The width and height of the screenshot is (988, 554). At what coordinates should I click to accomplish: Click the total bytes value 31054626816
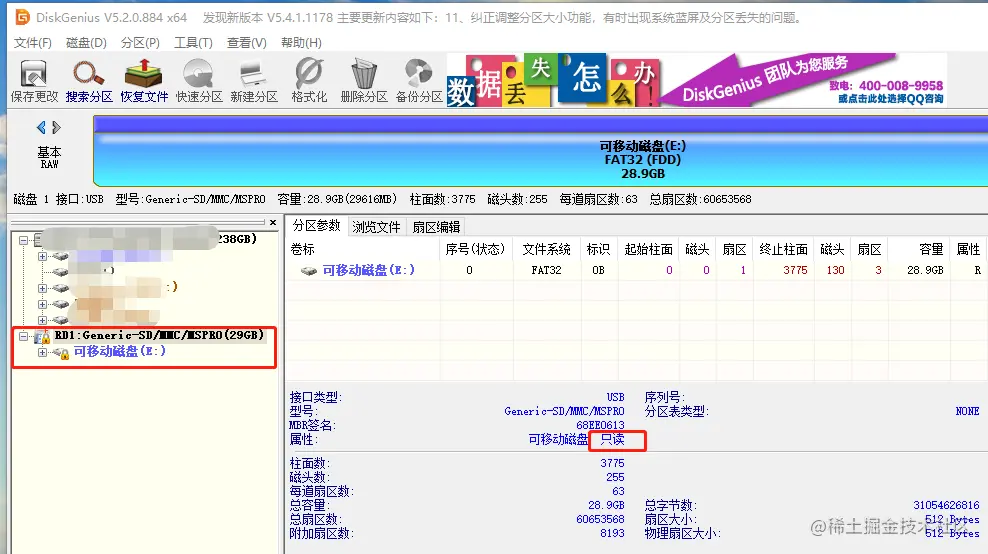pyautogui.click(x=946, y=505)
